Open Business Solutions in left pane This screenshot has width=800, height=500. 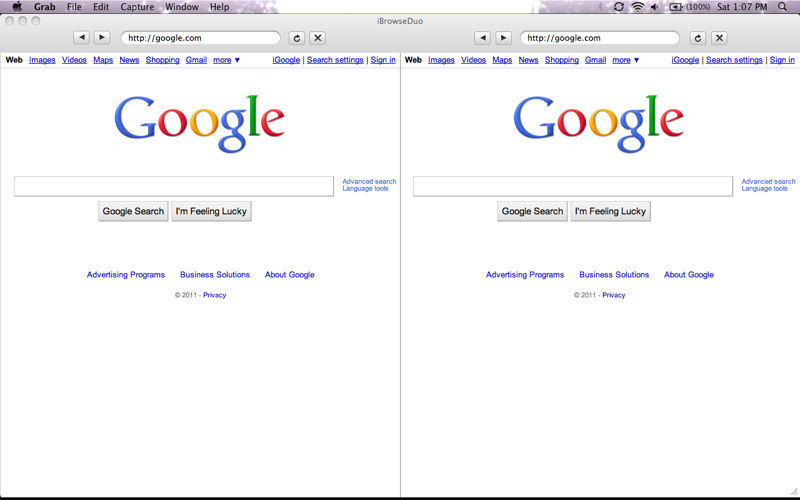click(214, 274)
